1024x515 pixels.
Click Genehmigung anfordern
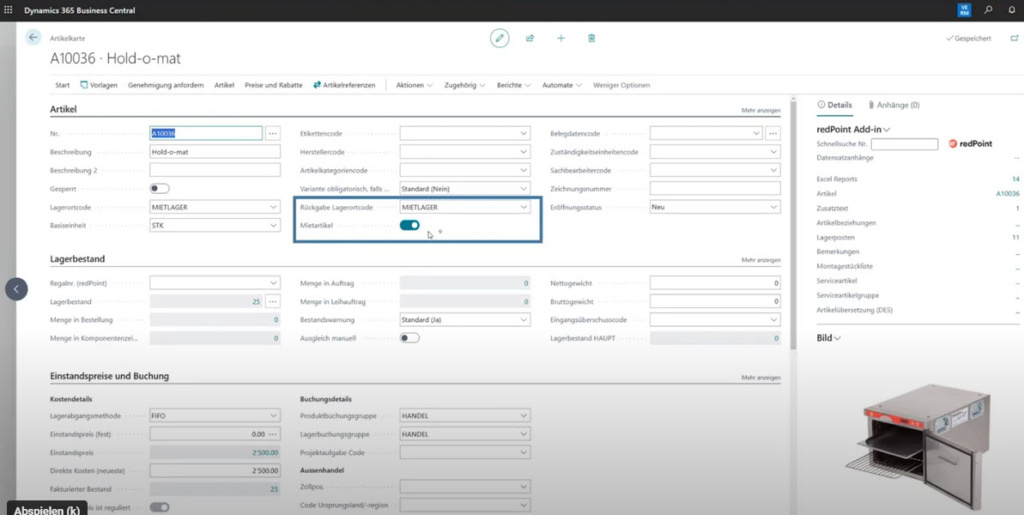[x=166, y=85]
